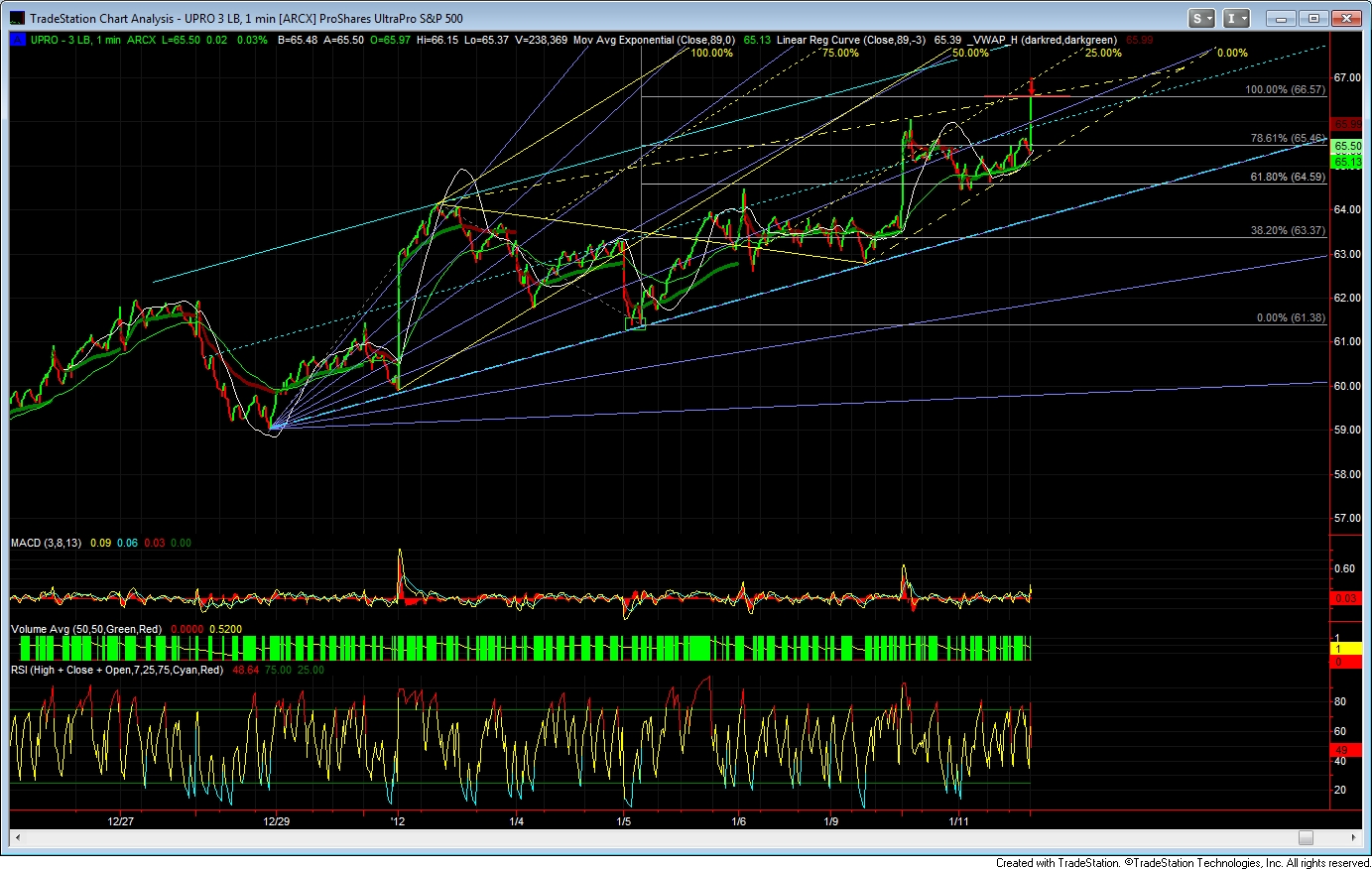The height and width of the screenshot is (869, 1372).
Task: Click the 1/11 date label
Action: click(959, 821)
